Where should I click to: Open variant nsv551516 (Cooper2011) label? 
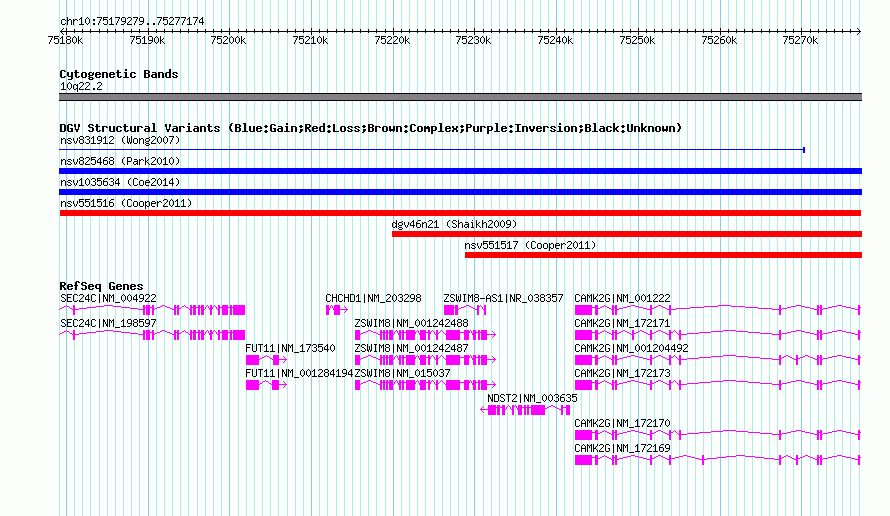pos(126,203)
